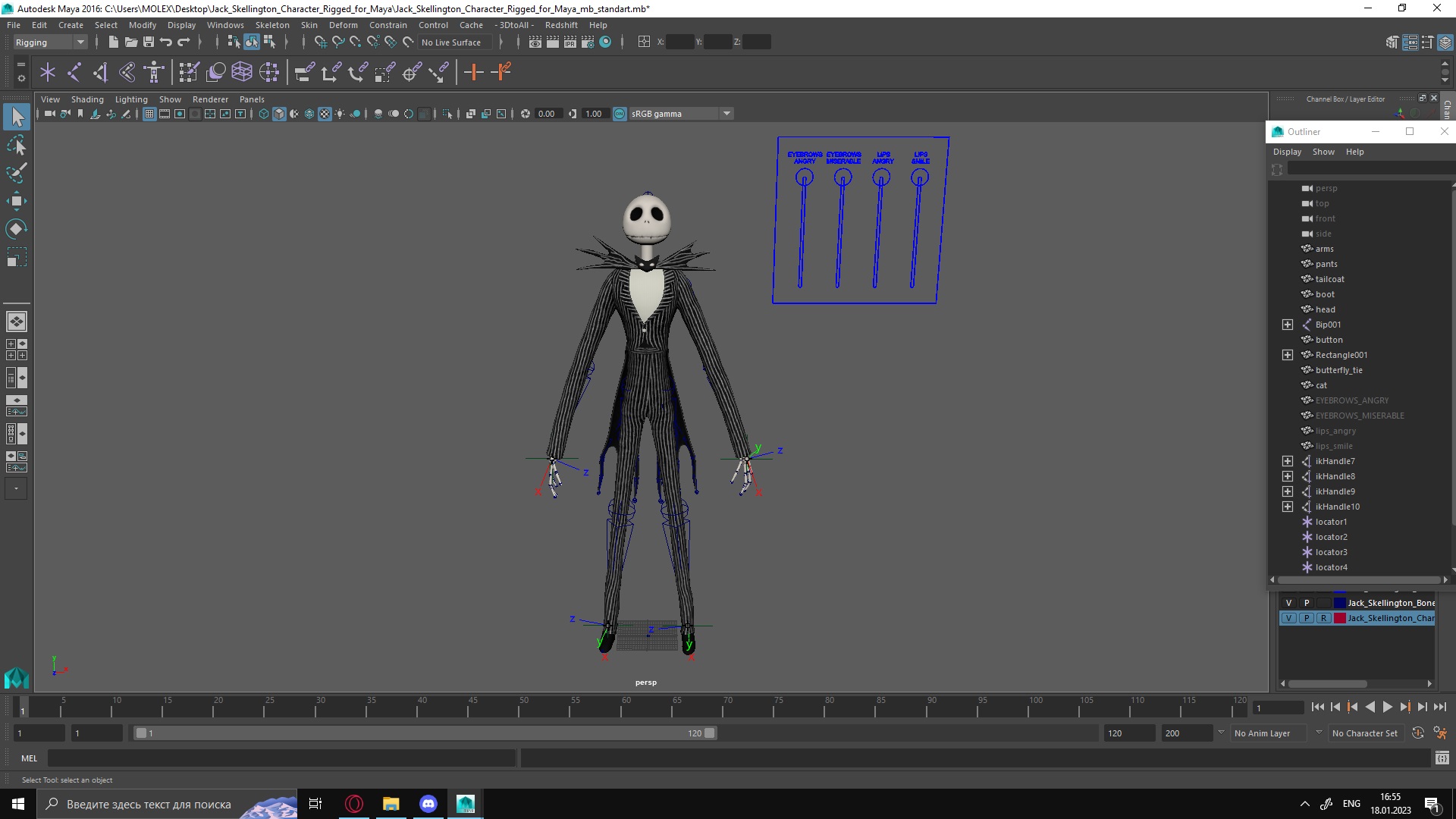Toggle visibility of Jack_Skellington_Bone layer

1289,602
